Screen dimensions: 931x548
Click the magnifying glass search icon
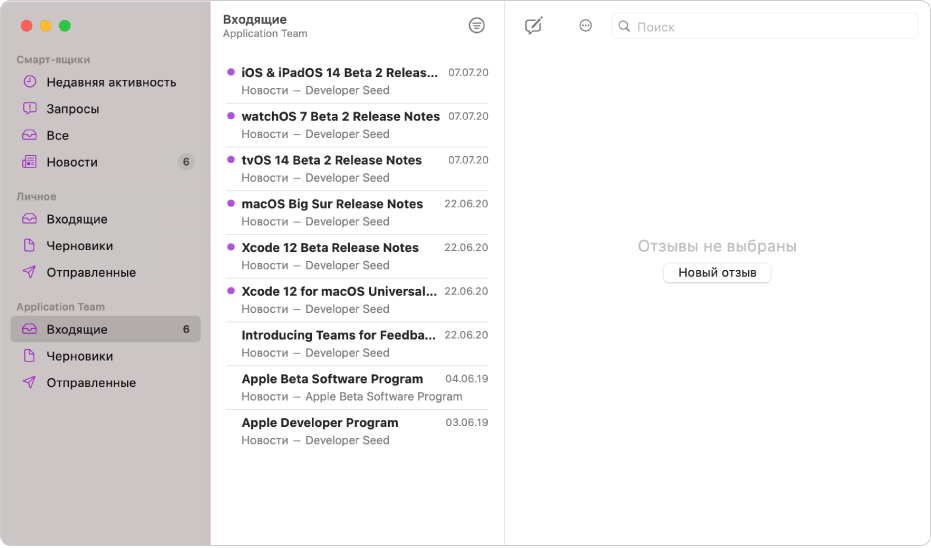tap(624, 26)
